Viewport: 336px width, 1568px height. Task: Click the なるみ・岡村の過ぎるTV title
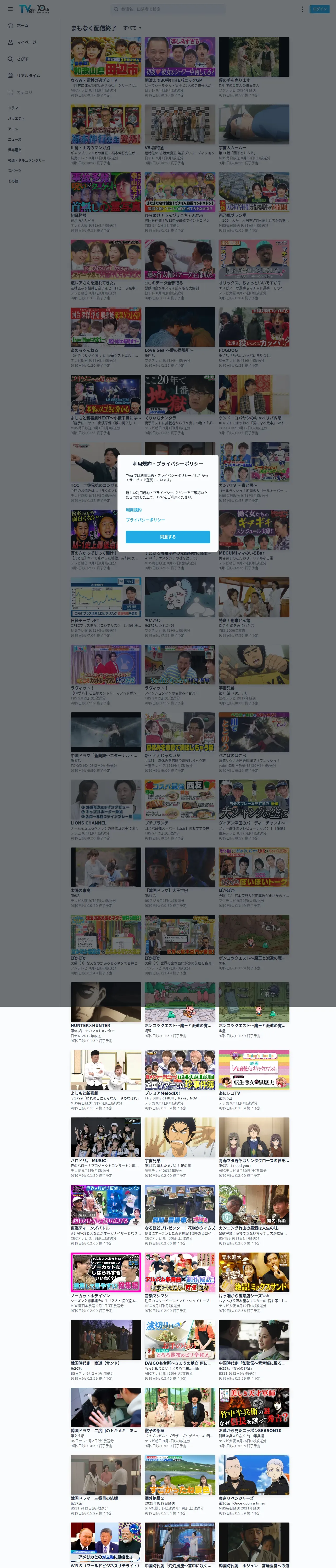click(94, 80)
